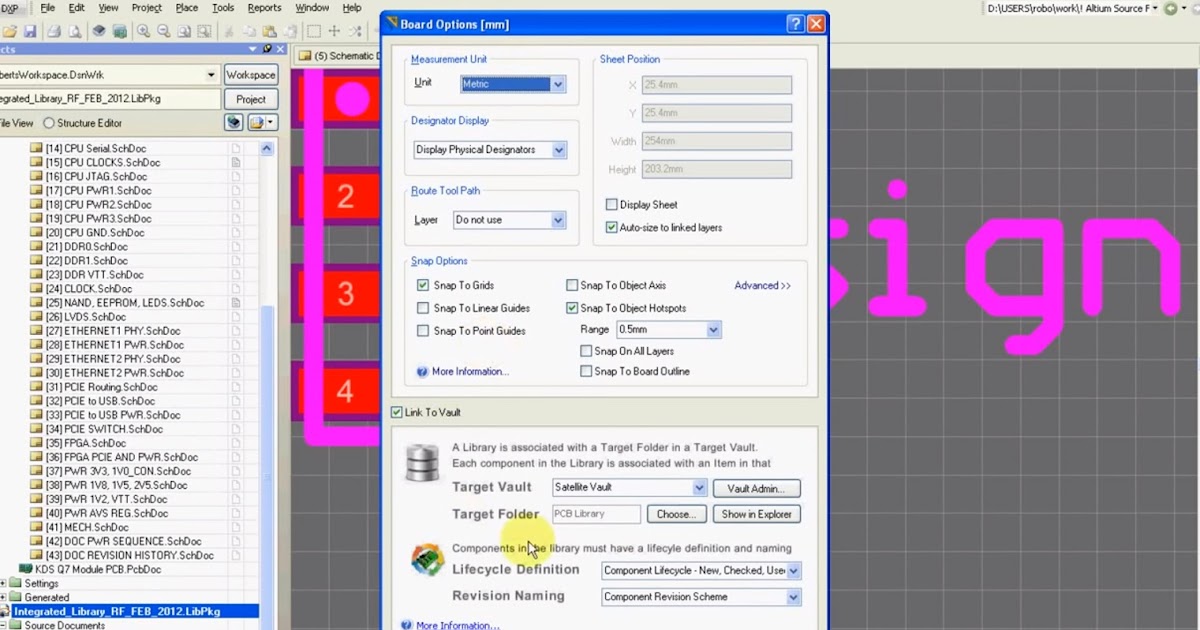Uncheck the Link To Vault checkbox
Screen dimensions: 1200x630
tap(396, 412)
